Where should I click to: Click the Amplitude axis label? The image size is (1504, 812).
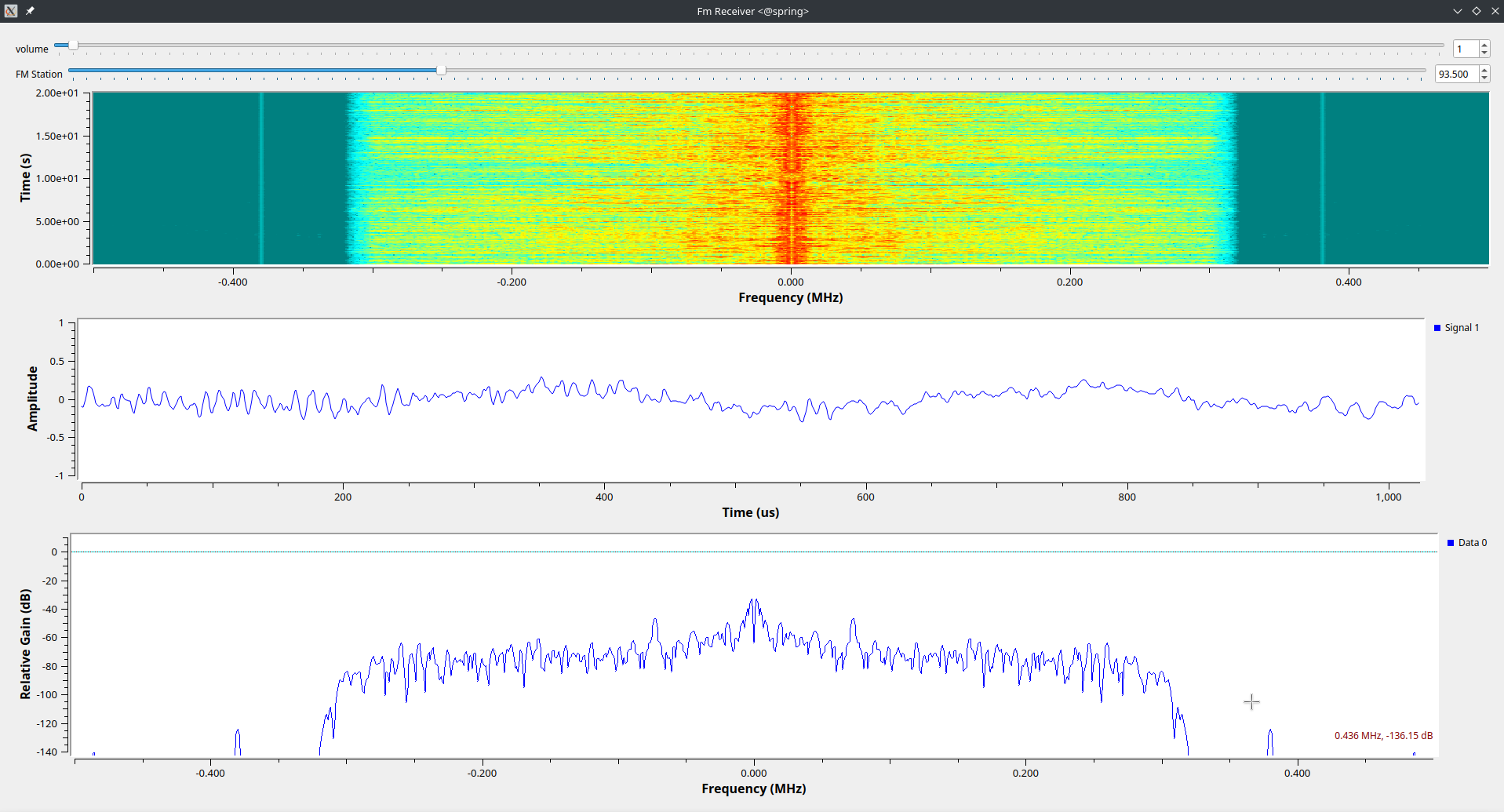coord(32,399)
